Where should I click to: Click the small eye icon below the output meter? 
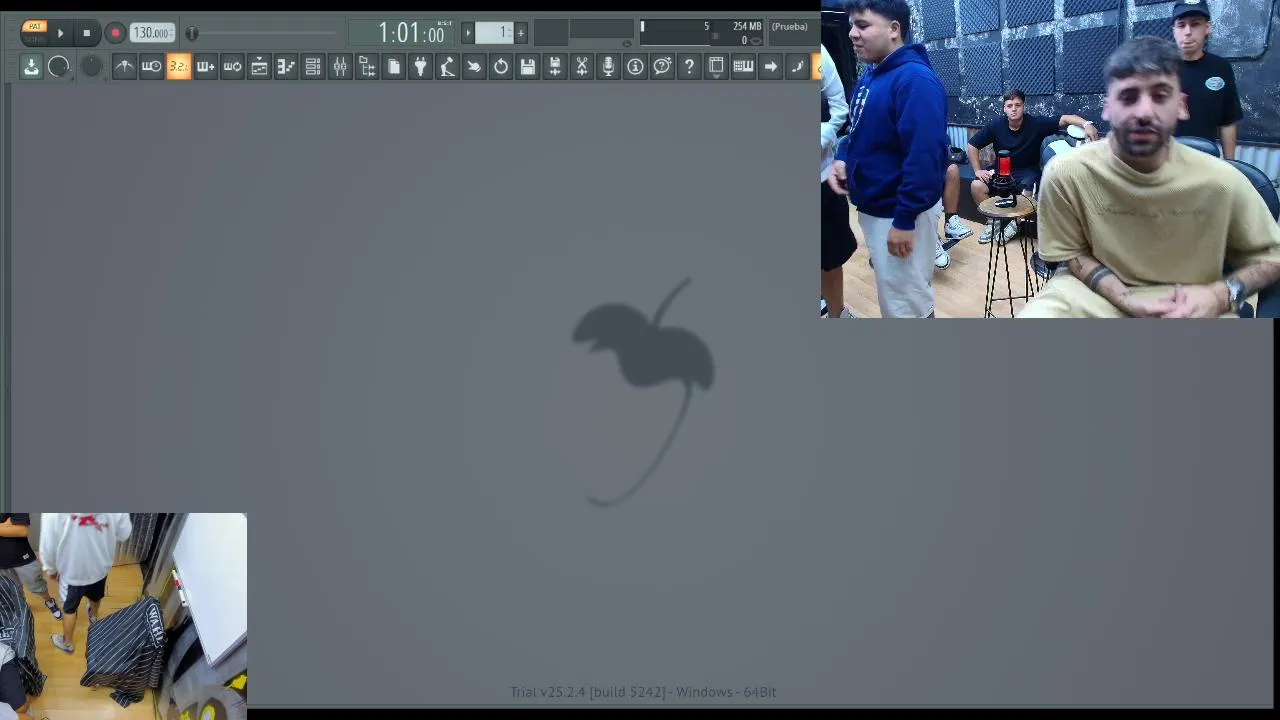pos(627,43)
